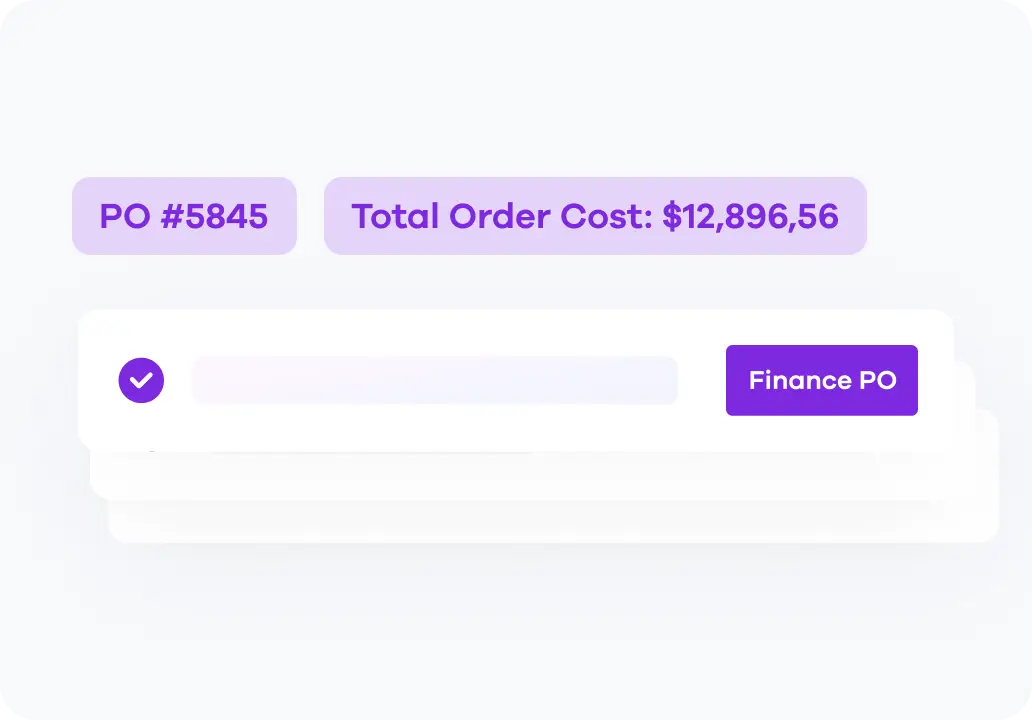This screenshot has width=1032, height=720.
Task: Click the white tick mark inside the purple circle
Action: click(x=141, y=380)
